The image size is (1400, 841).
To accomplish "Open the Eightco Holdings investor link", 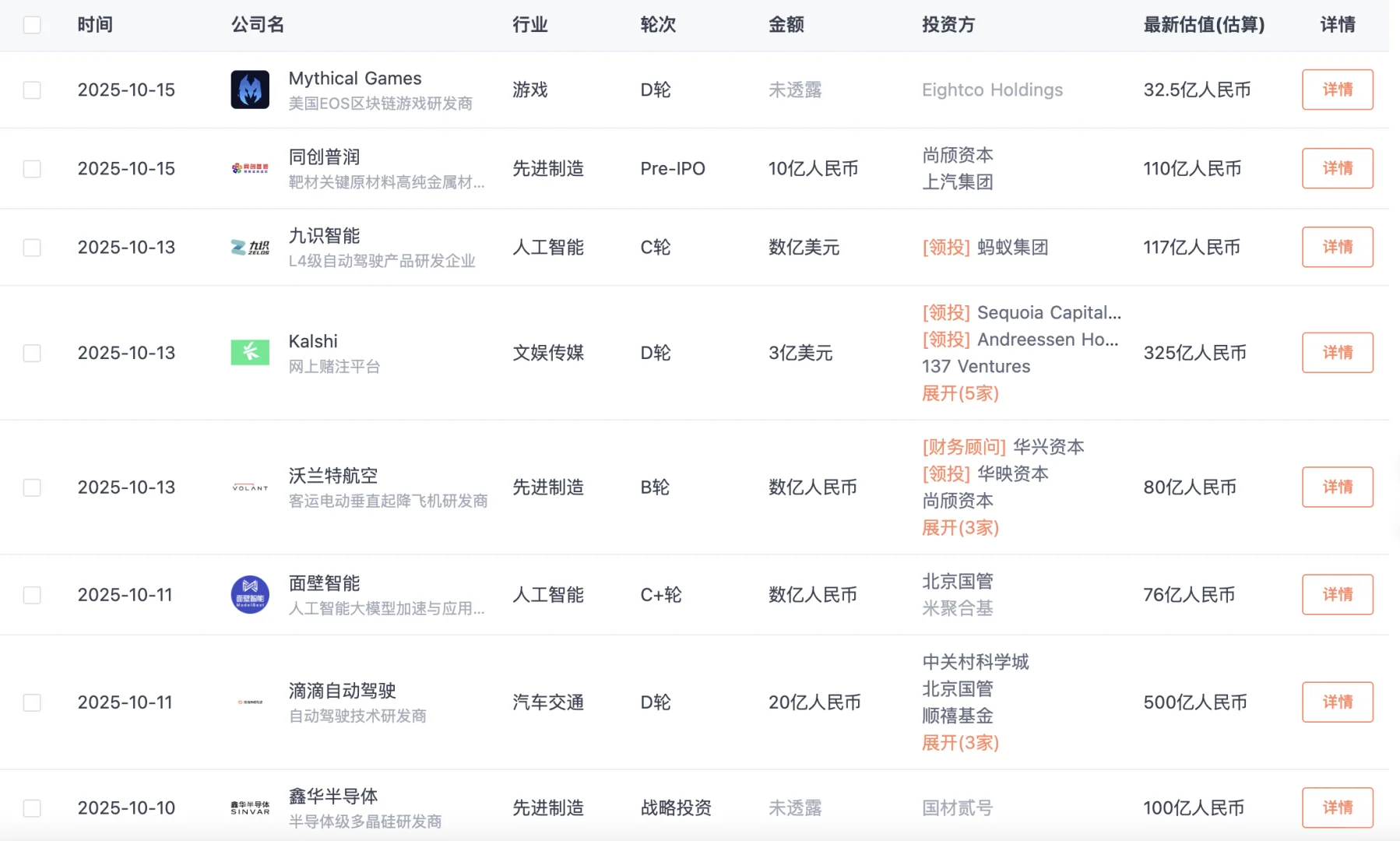I will click(992, 90).
